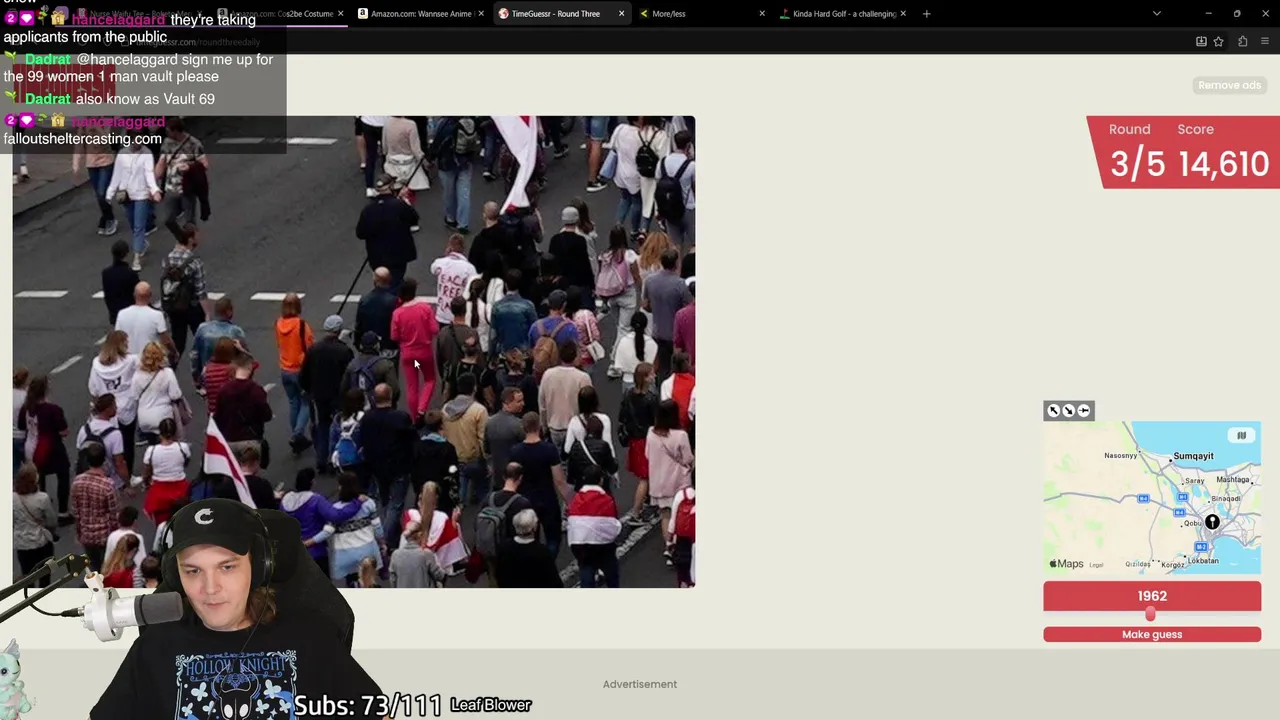
Task: Click the bookmark star icon
Action: [1218, 41]
